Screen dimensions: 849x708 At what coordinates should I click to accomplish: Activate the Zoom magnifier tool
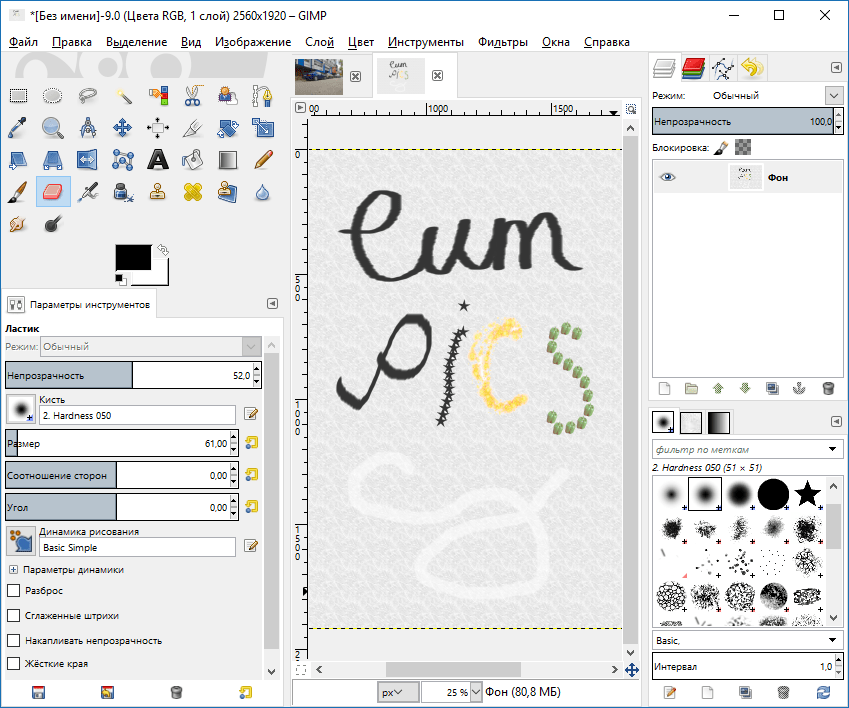[53, 128]
